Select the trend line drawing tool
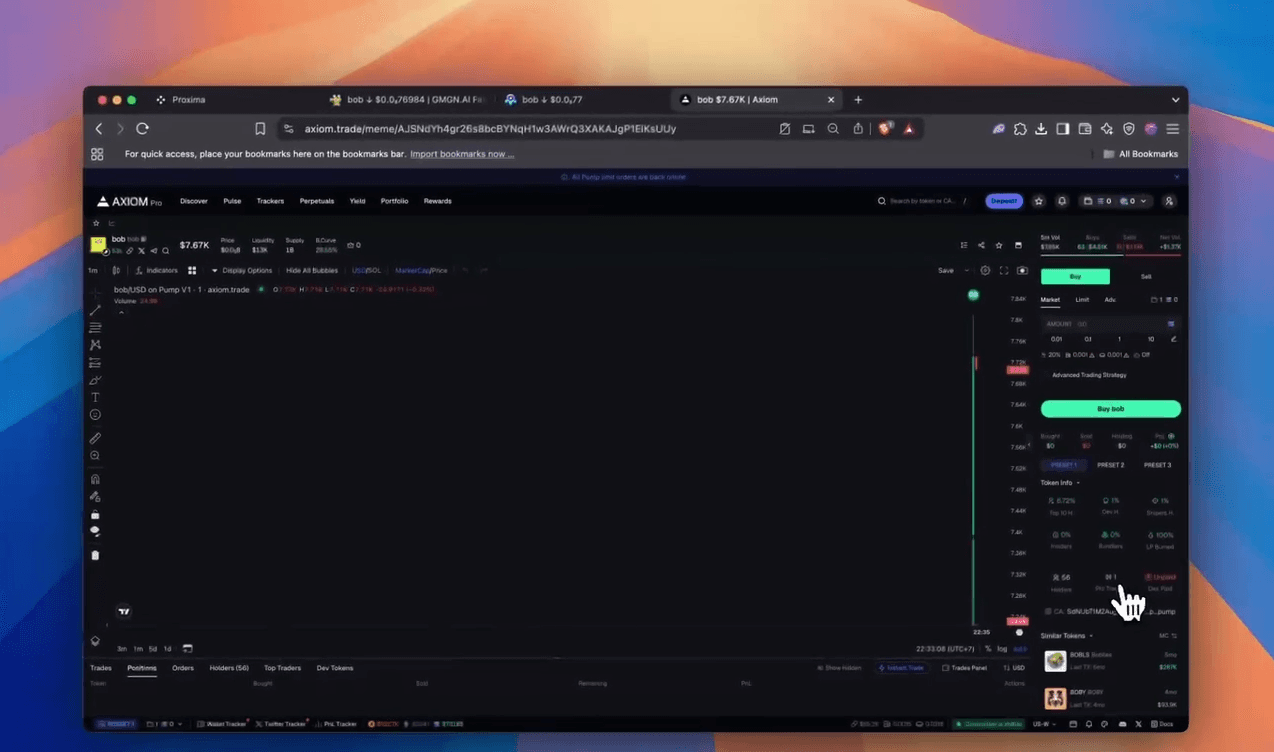The height and width of the screenshot is (752, 1274). pyautogui.click(x=95, y=310)
